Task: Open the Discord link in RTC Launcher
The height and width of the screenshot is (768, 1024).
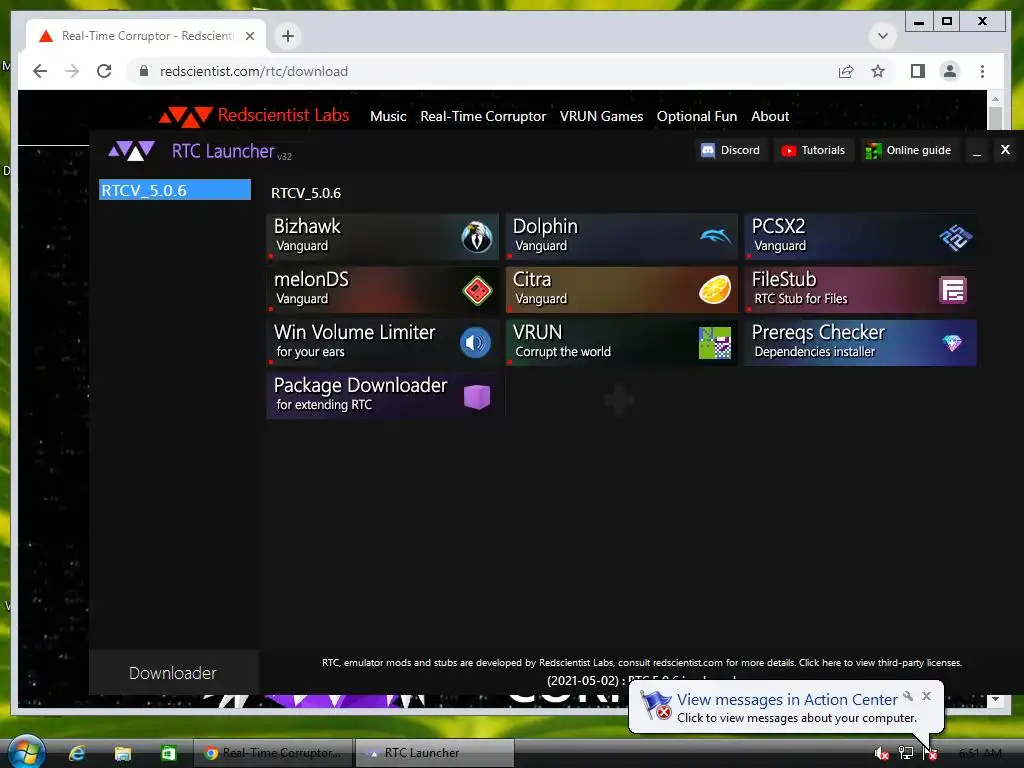Action: [730, 150]
